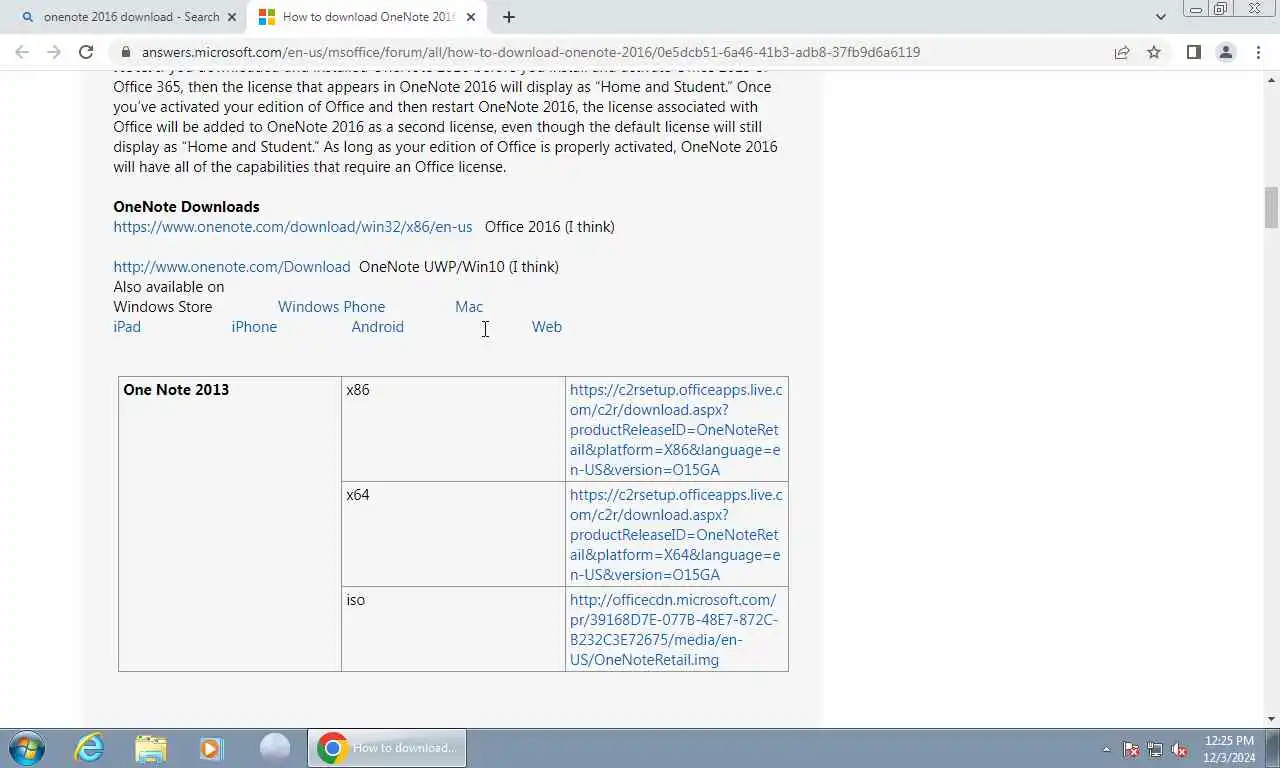Image resolution: width=1280 pixels, height=768 pixels.
Task: Click the 'Windows Store' text
Action: [163, 307]
